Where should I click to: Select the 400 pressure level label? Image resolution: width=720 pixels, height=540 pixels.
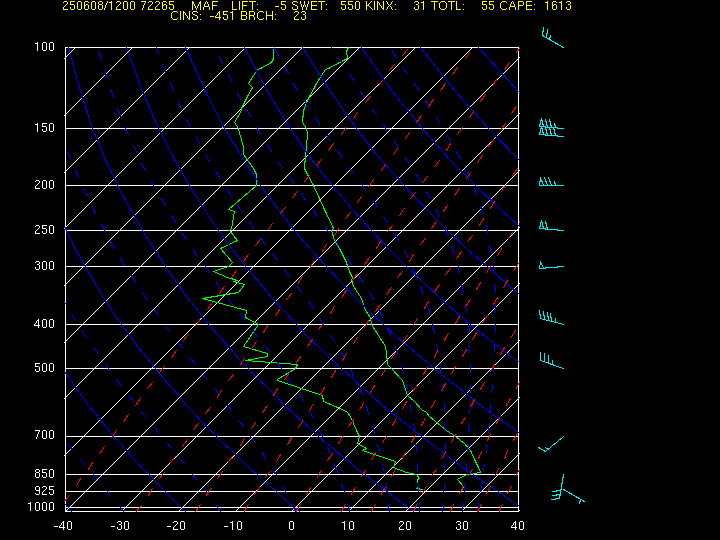[44, 324]
